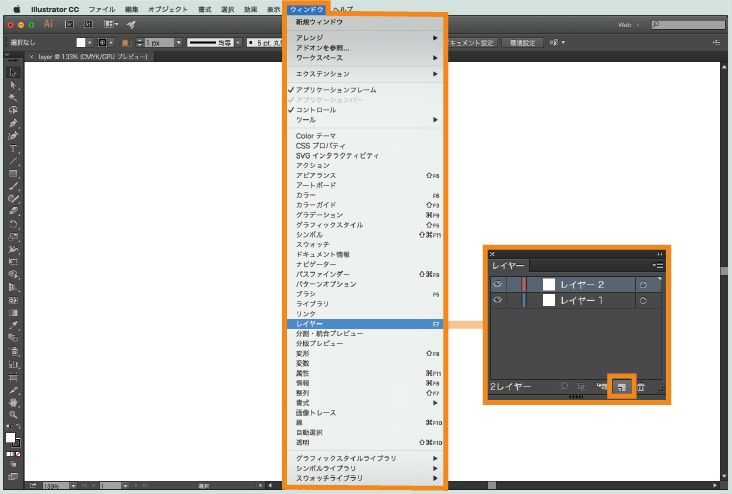The image size is (732, 494).
Task: Open the オブジェクト menu in menu bar
Action: (168, 9)
